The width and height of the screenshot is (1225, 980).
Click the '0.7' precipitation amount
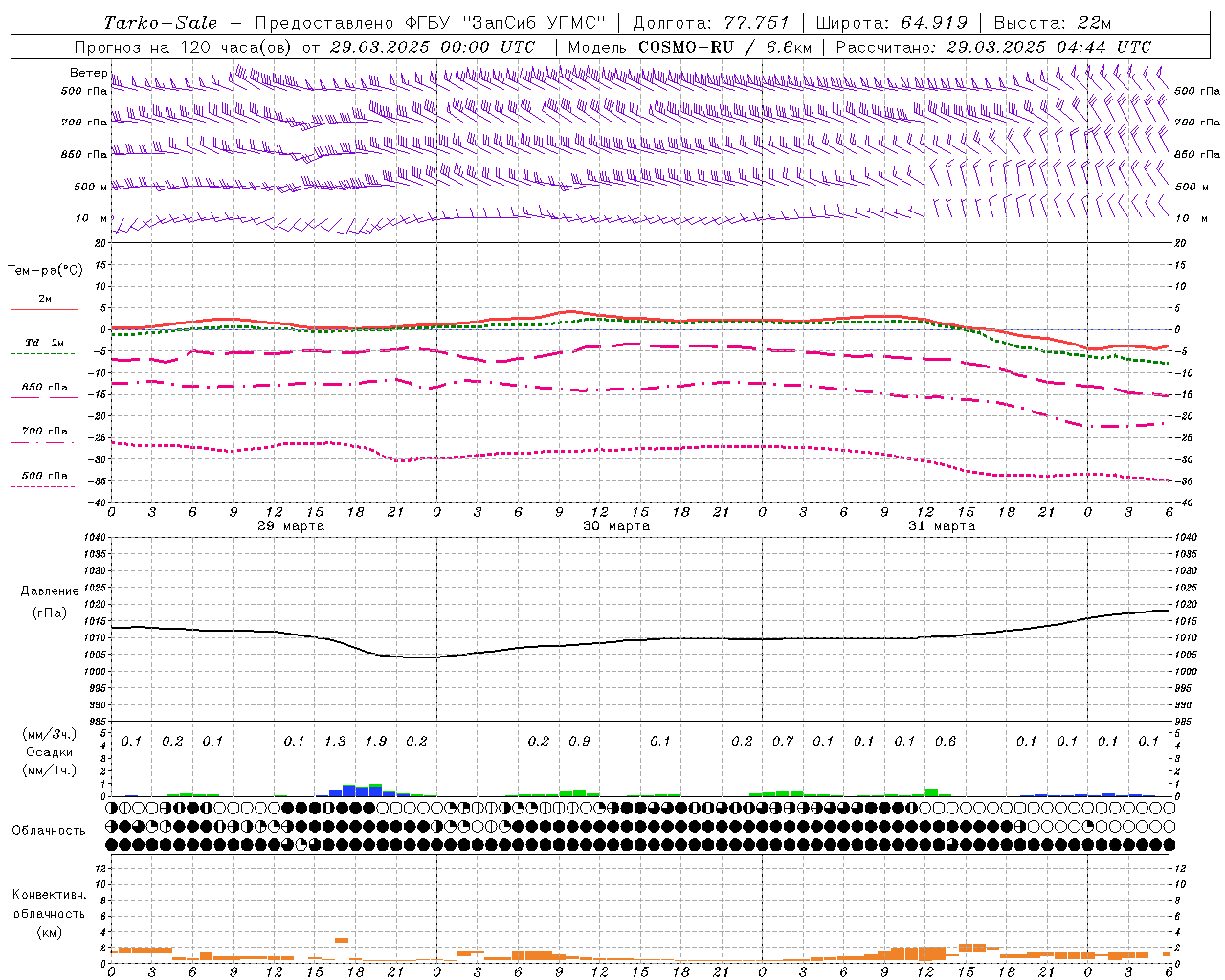[783, 742]
